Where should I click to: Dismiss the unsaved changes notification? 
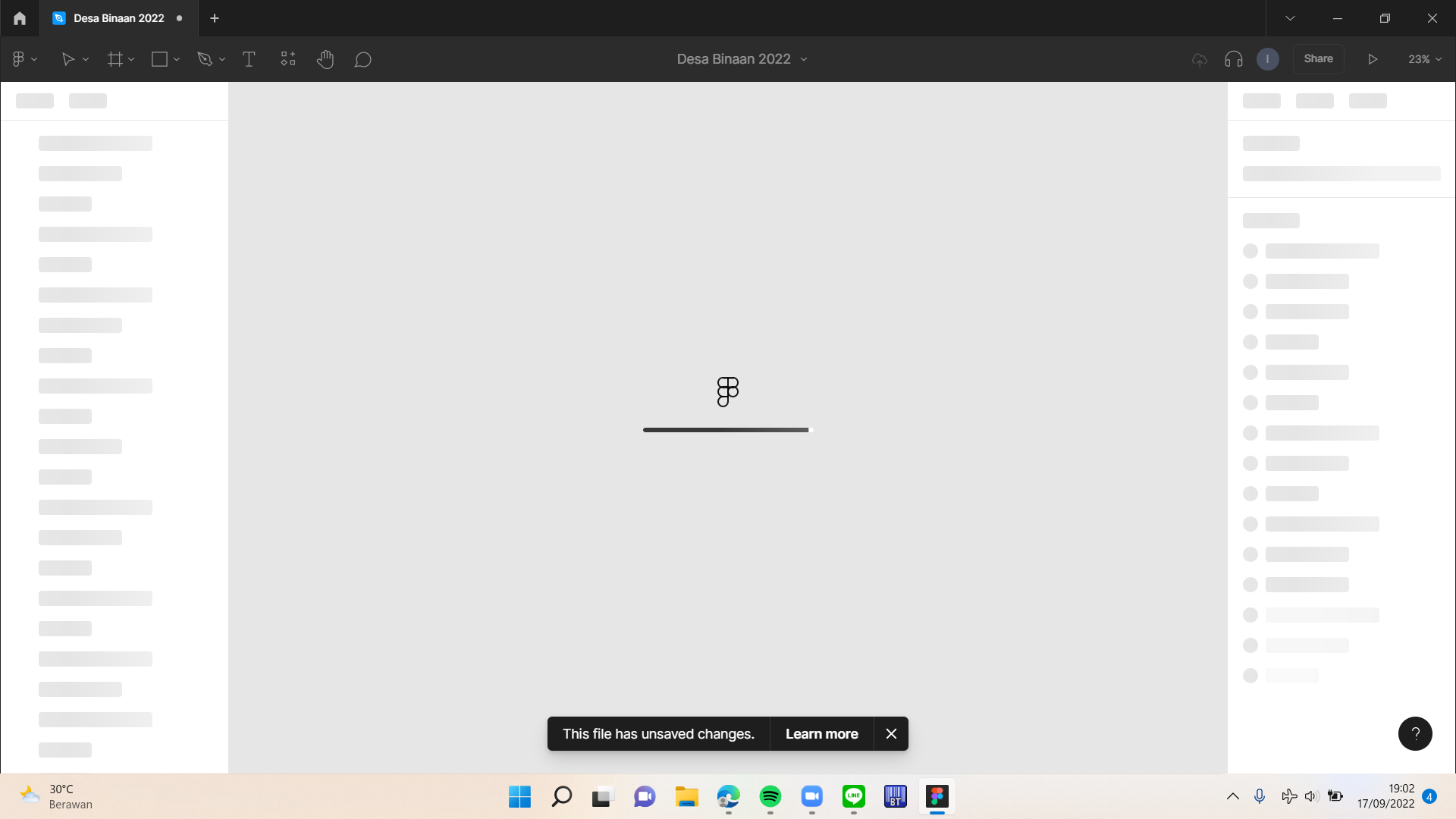click(892, 734)
